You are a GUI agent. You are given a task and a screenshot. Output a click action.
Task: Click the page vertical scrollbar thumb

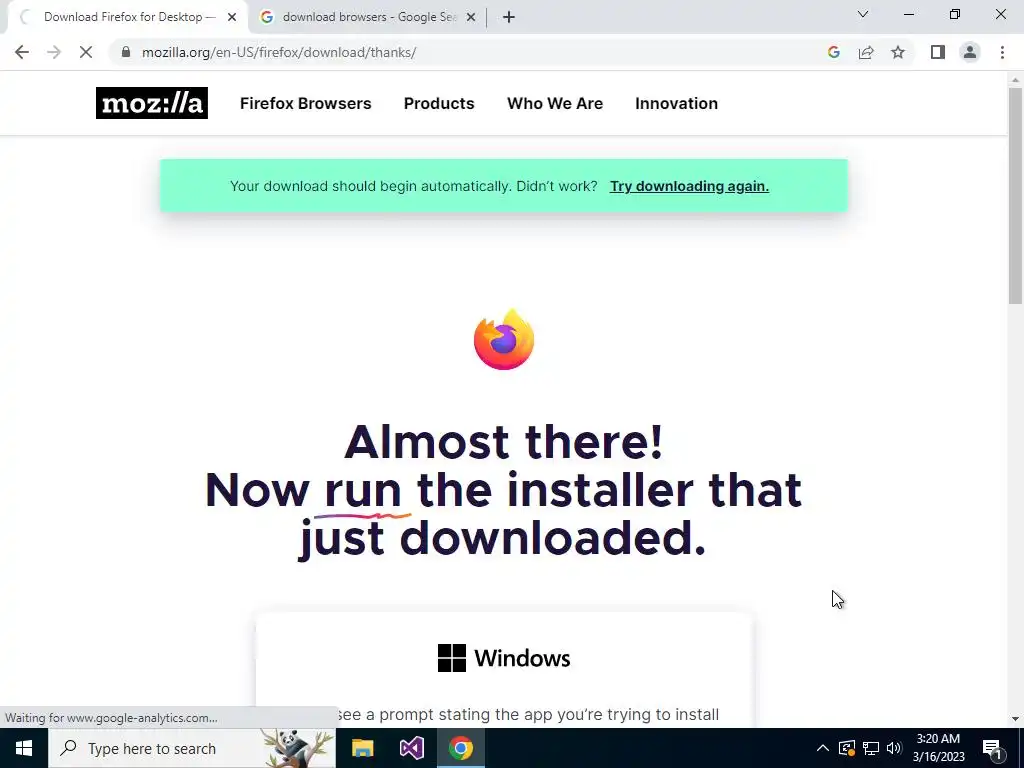pos(1015,196)
